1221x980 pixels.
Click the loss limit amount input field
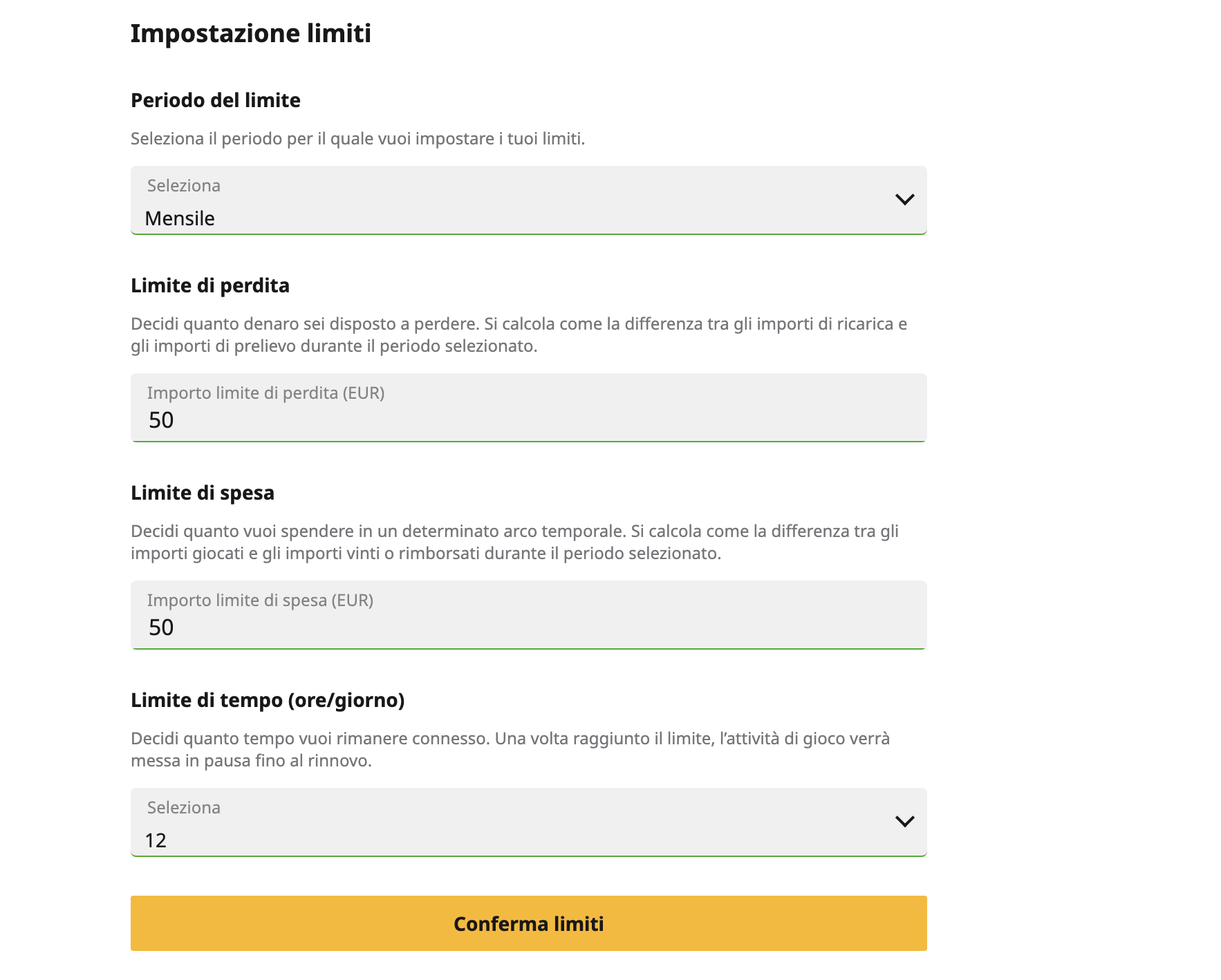528,419
